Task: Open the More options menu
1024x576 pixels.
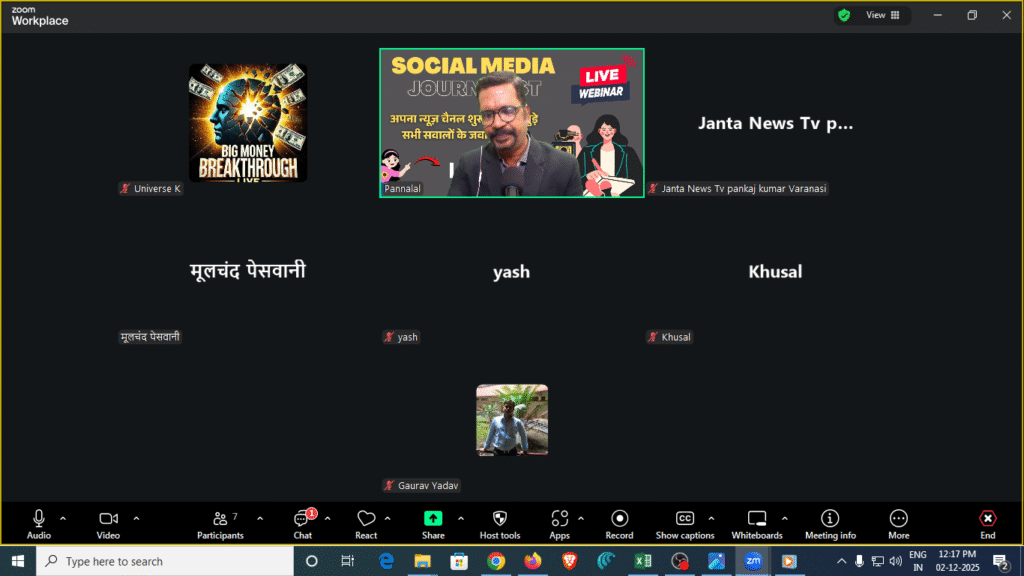Action: coord(898,519)
